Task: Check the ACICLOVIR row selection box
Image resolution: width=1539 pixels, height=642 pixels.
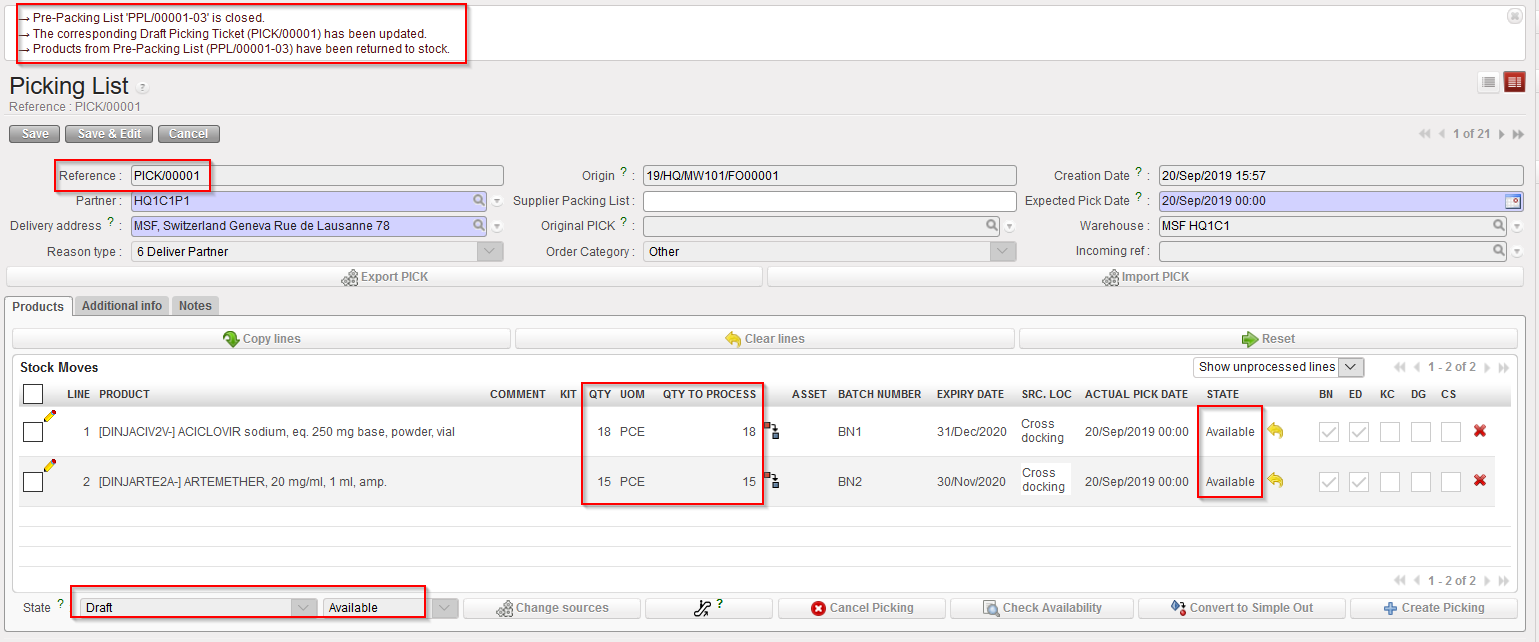Action: (32, 432)
